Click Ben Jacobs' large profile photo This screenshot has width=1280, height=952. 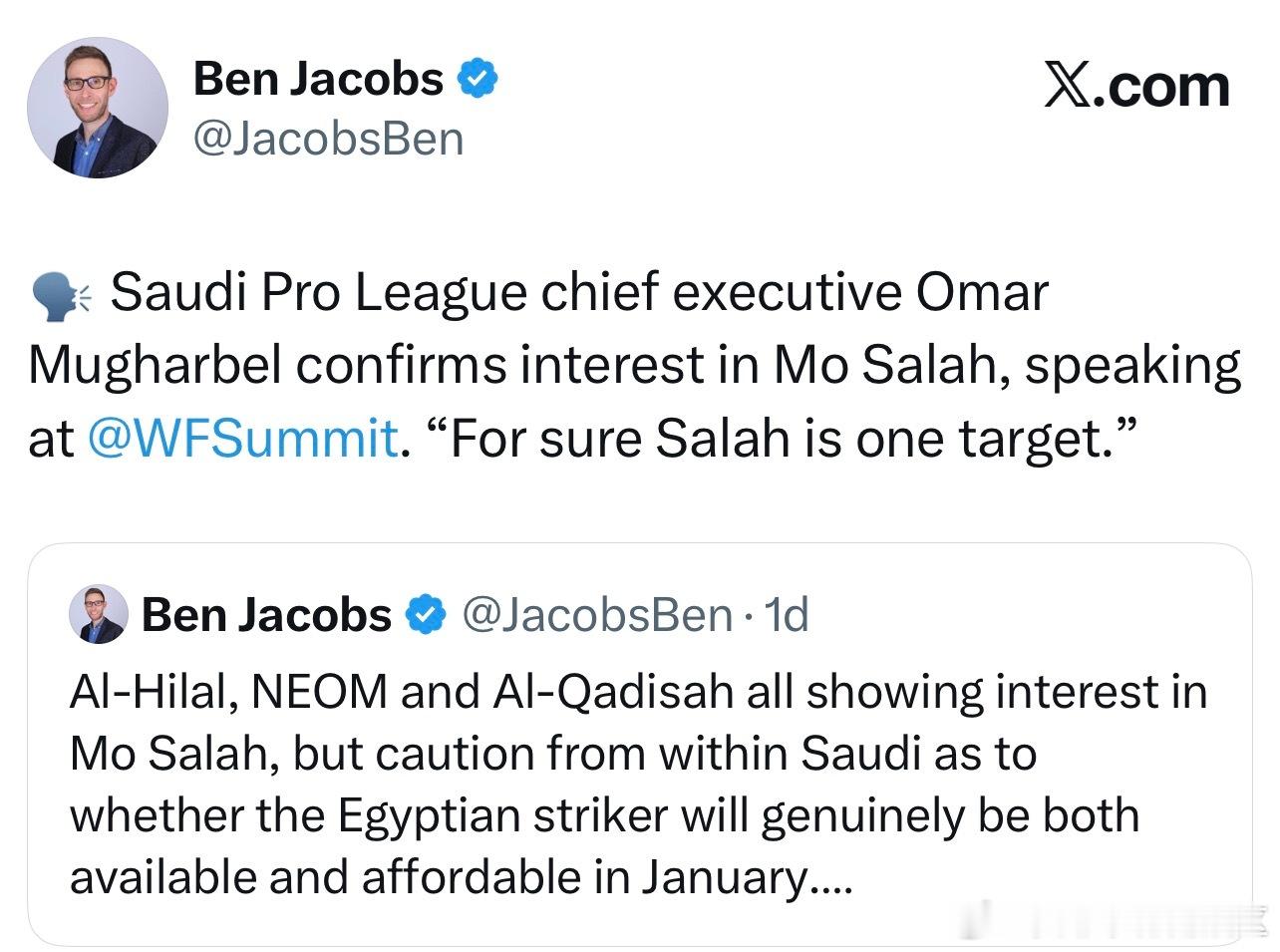pos(97,108)
